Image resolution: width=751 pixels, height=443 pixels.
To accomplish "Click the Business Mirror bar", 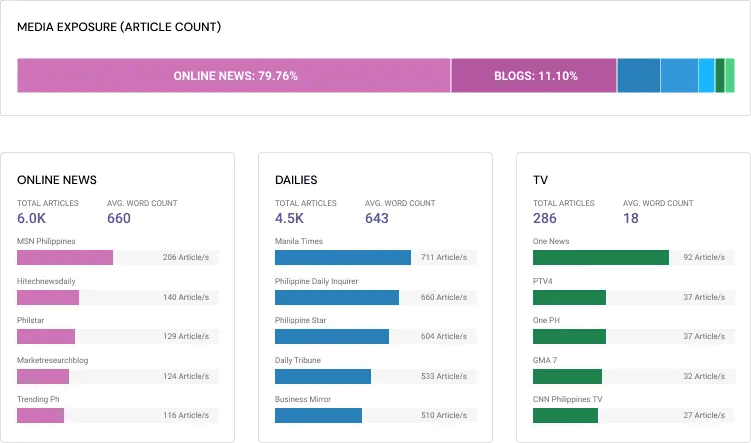I will click(318, 415).
